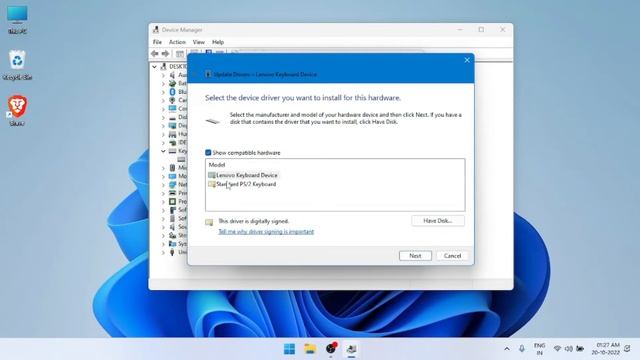Click the Audio inputs speaker icon
This screenshot has width=640, height=360.
tap(172, 75)
